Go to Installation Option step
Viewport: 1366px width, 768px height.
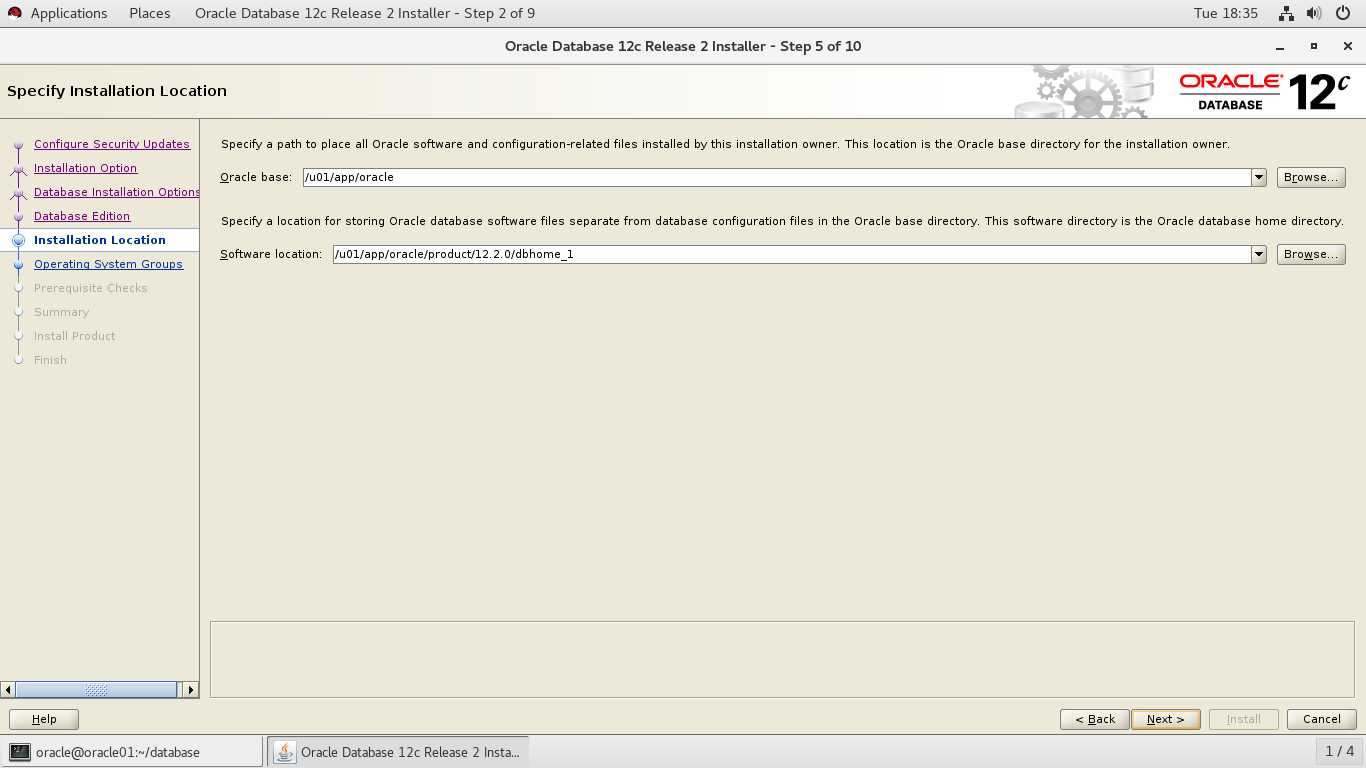[x=85, y=168]
